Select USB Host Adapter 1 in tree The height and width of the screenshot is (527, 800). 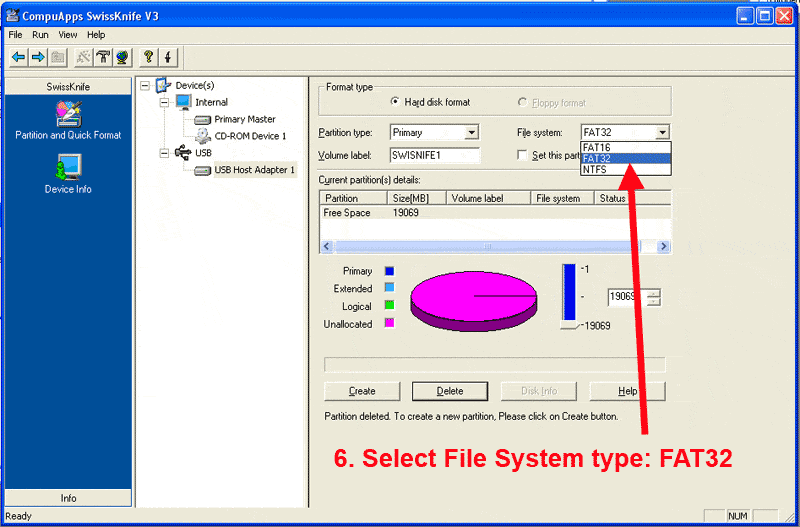tap(255, 170)
